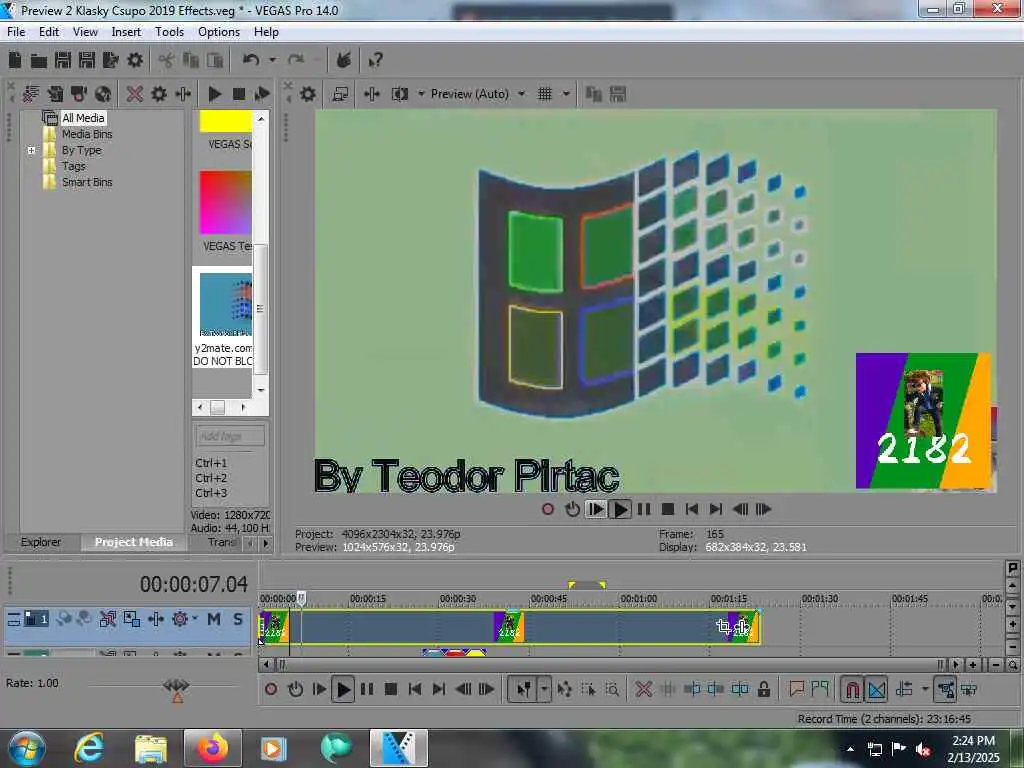1024x768 pixels.
Task: Start preview in Project Media toolbar
Action: [215, 94]
